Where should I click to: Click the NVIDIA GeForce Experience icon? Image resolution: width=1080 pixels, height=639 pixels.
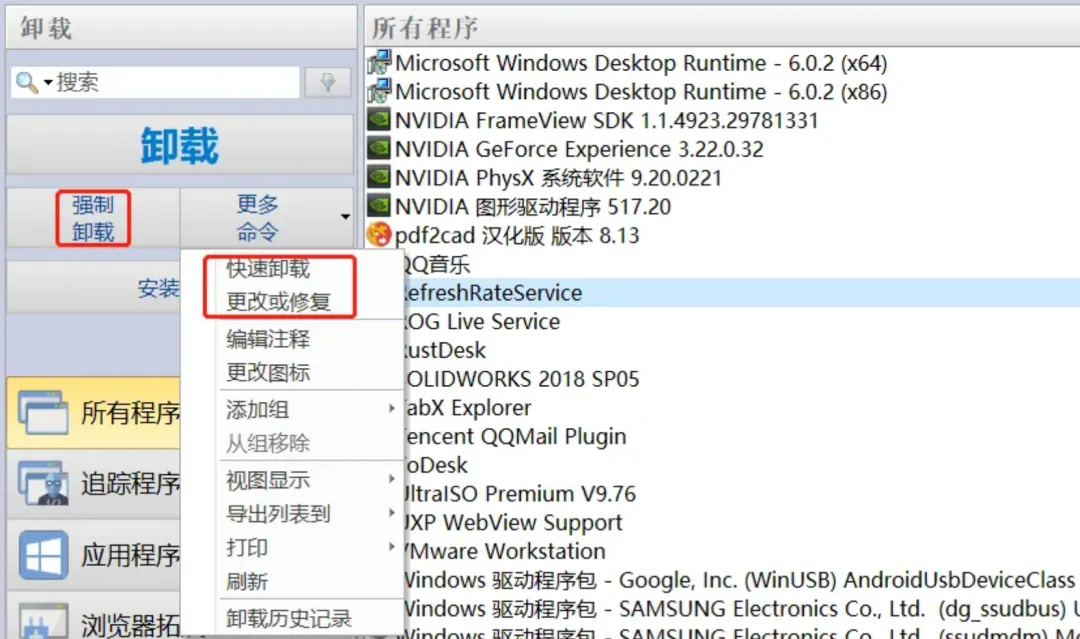379,150
